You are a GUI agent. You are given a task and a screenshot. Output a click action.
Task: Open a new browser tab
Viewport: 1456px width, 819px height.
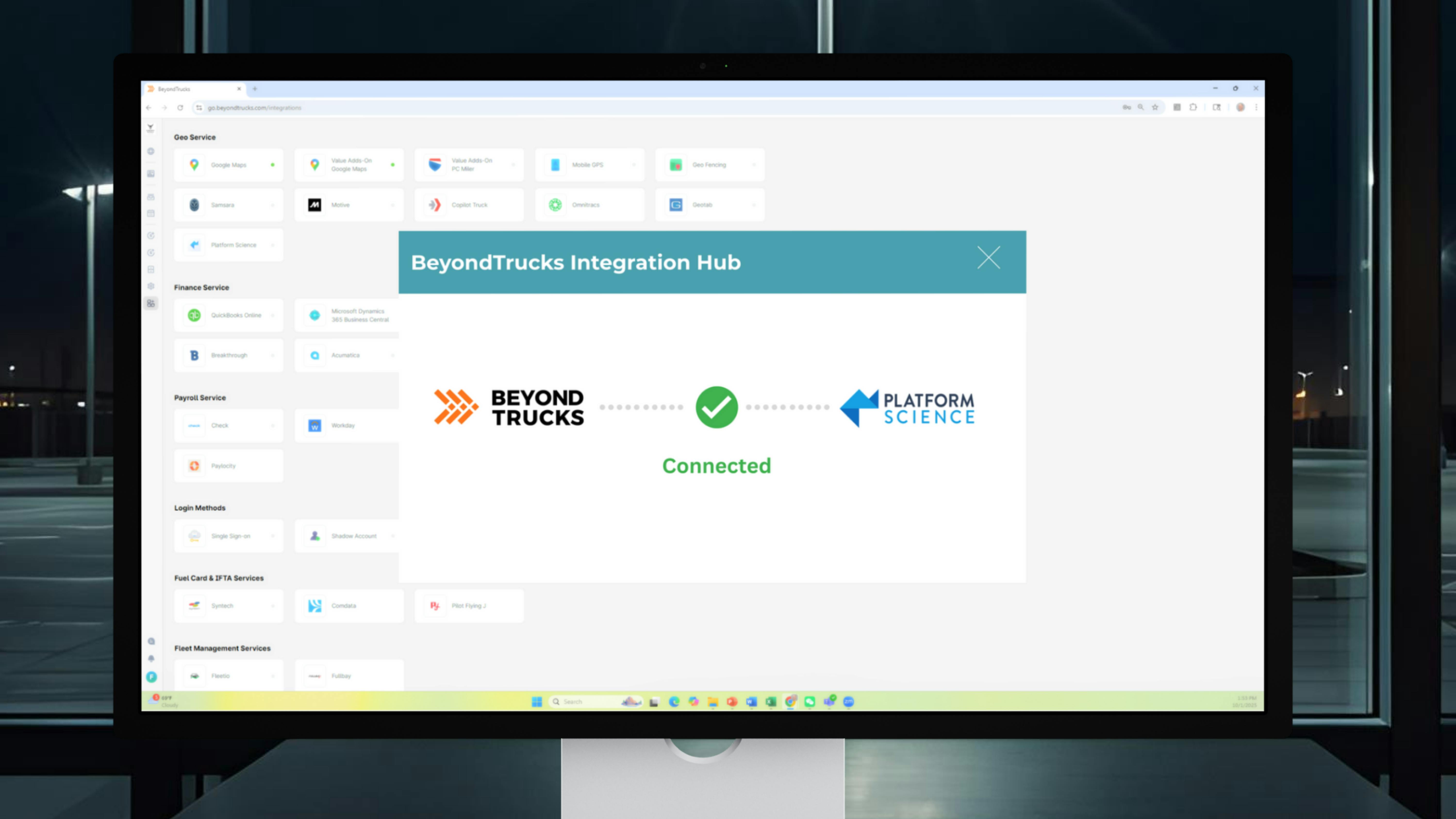255,89
